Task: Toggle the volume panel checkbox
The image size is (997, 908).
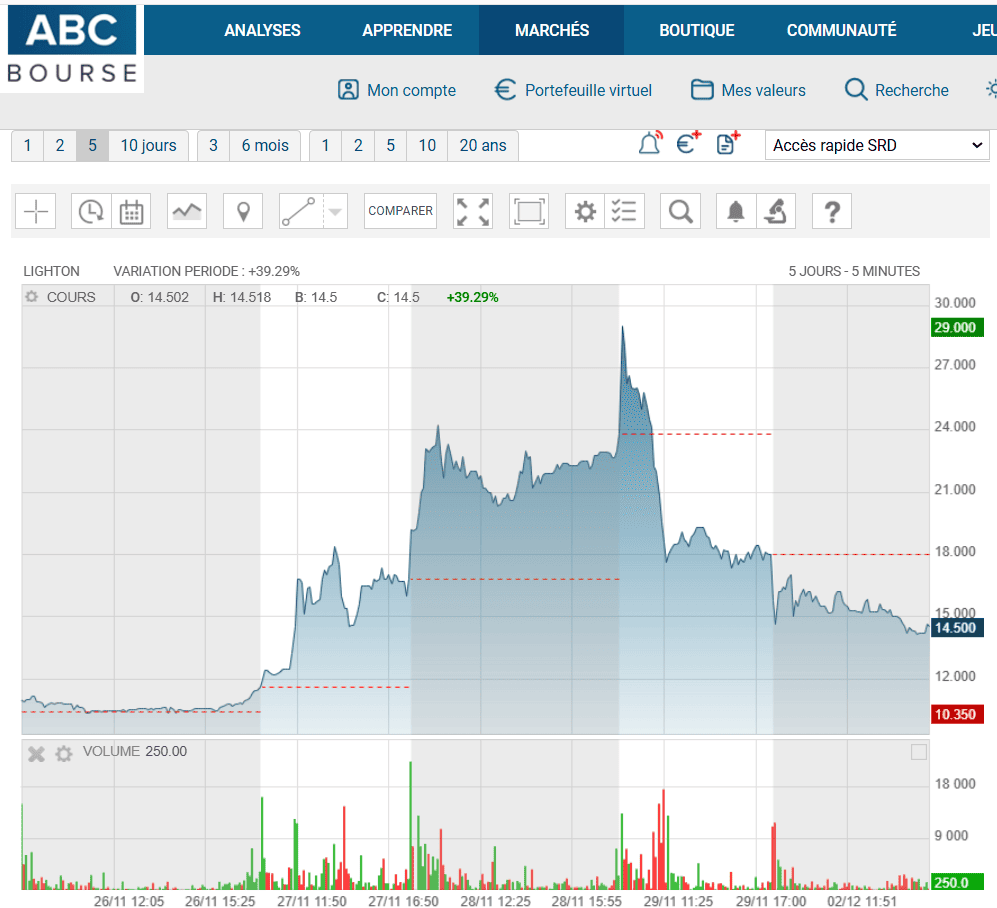Action: (x=919, y=752)
